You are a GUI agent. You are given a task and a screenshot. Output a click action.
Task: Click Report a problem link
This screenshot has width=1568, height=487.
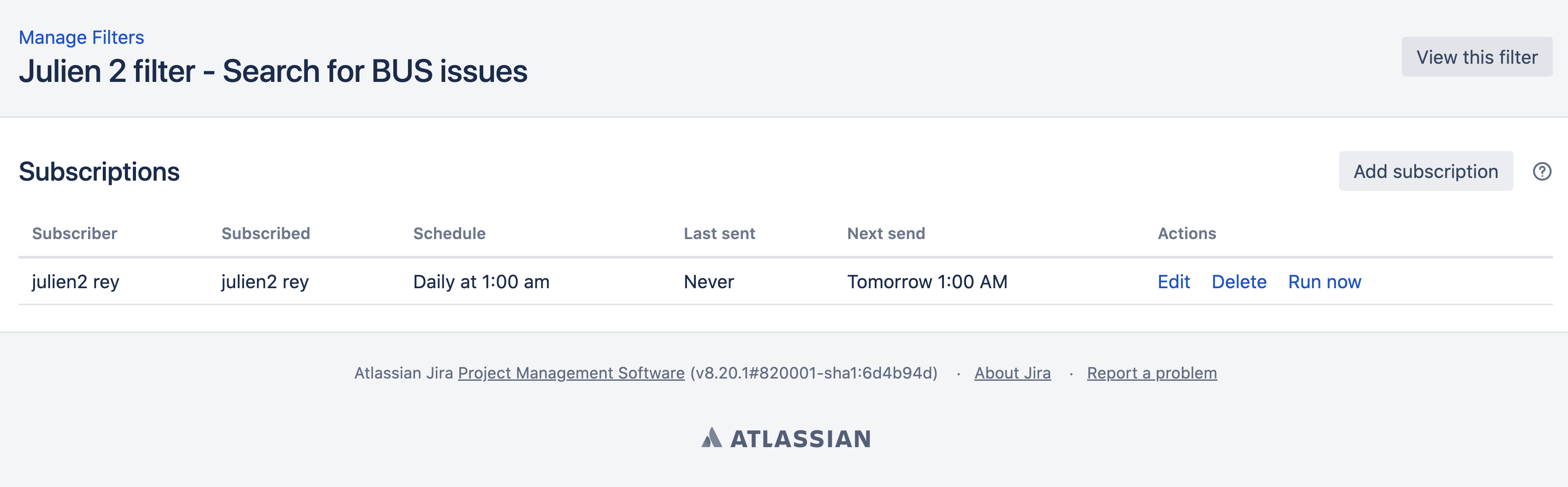[1151, 373]
